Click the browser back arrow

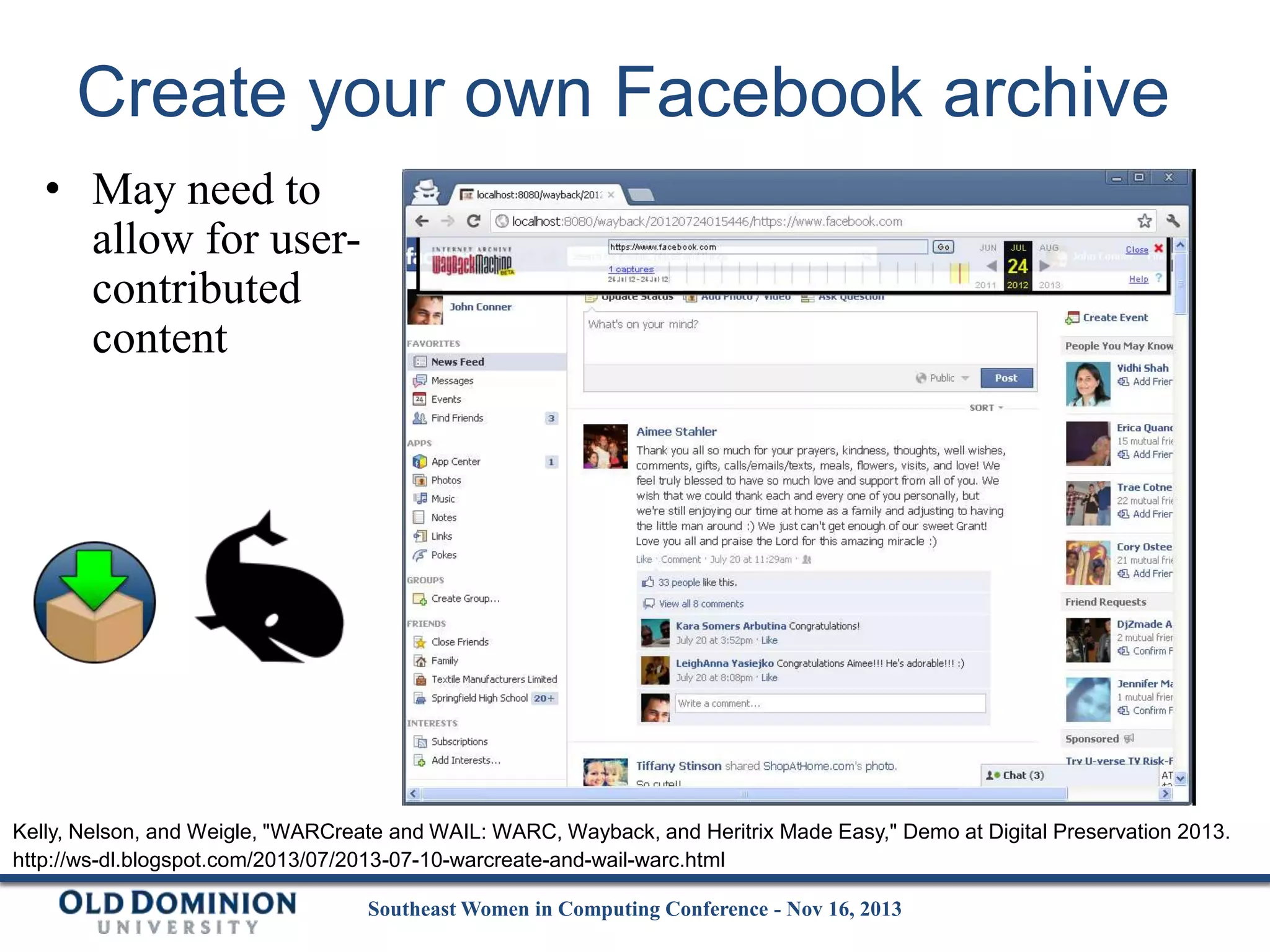coord(422,221)
